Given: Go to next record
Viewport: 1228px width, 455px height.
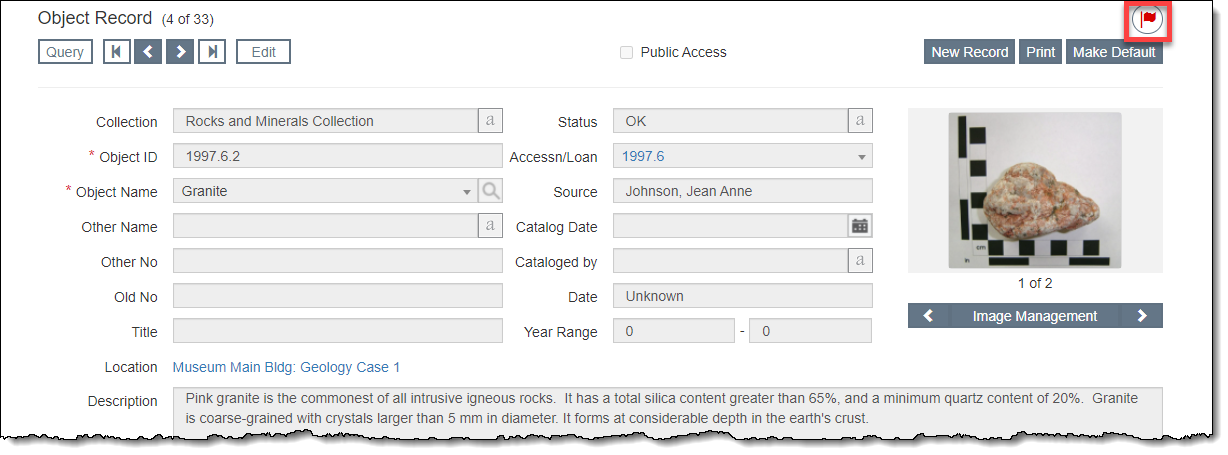Looking at the screenshot, I should 180,52.
